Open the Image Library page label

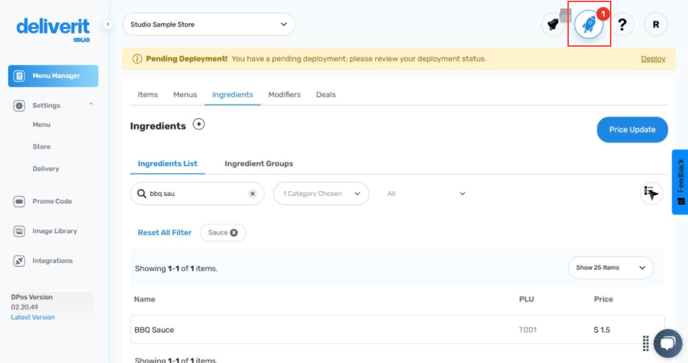[x=54, y=231]
